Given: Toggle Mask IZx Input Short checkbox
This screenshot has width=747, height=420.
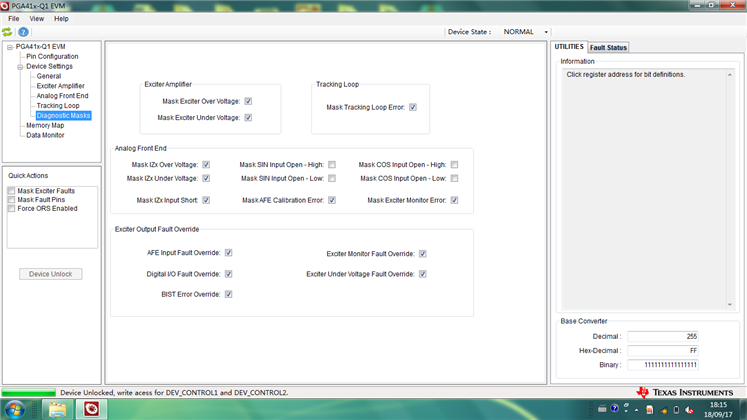Looking at the screenshot, I should pyautogui.click(x=206, y=200).
